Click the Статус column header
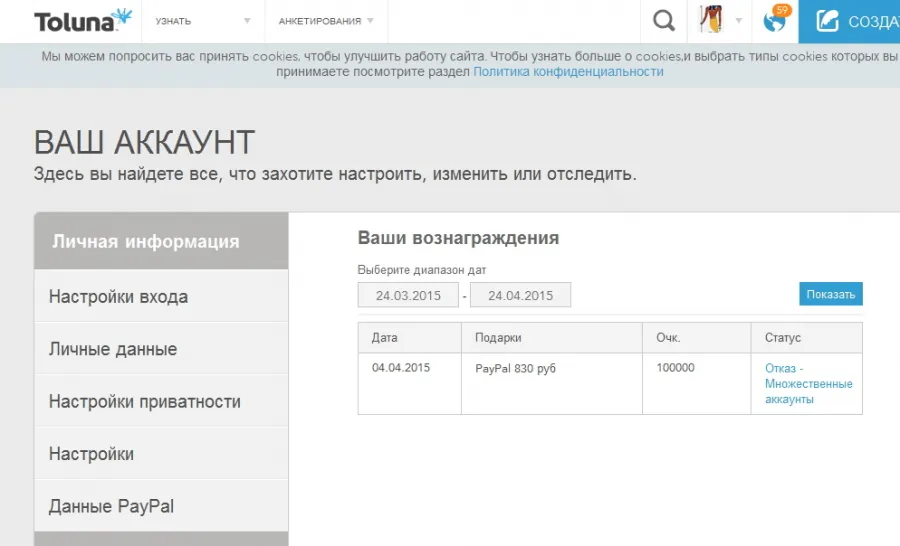Viewport: 900px width, 546px height. click(x=806, y=338)
